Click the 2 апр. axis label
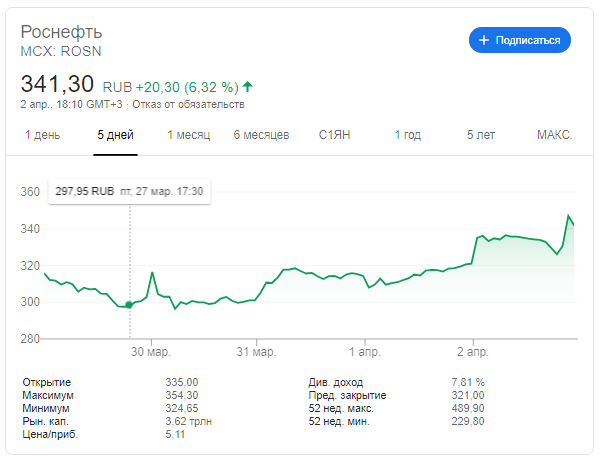Screen dimensions: 605x459 click(x=473, y=352)
